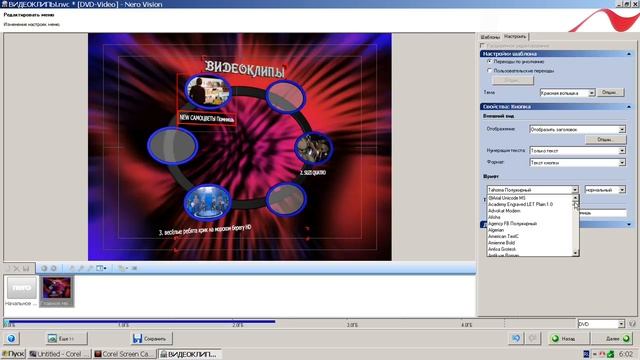The image size is (640, 360).
Task: Click the align objects icon in strip toolbar
Action: click(122, 268)
